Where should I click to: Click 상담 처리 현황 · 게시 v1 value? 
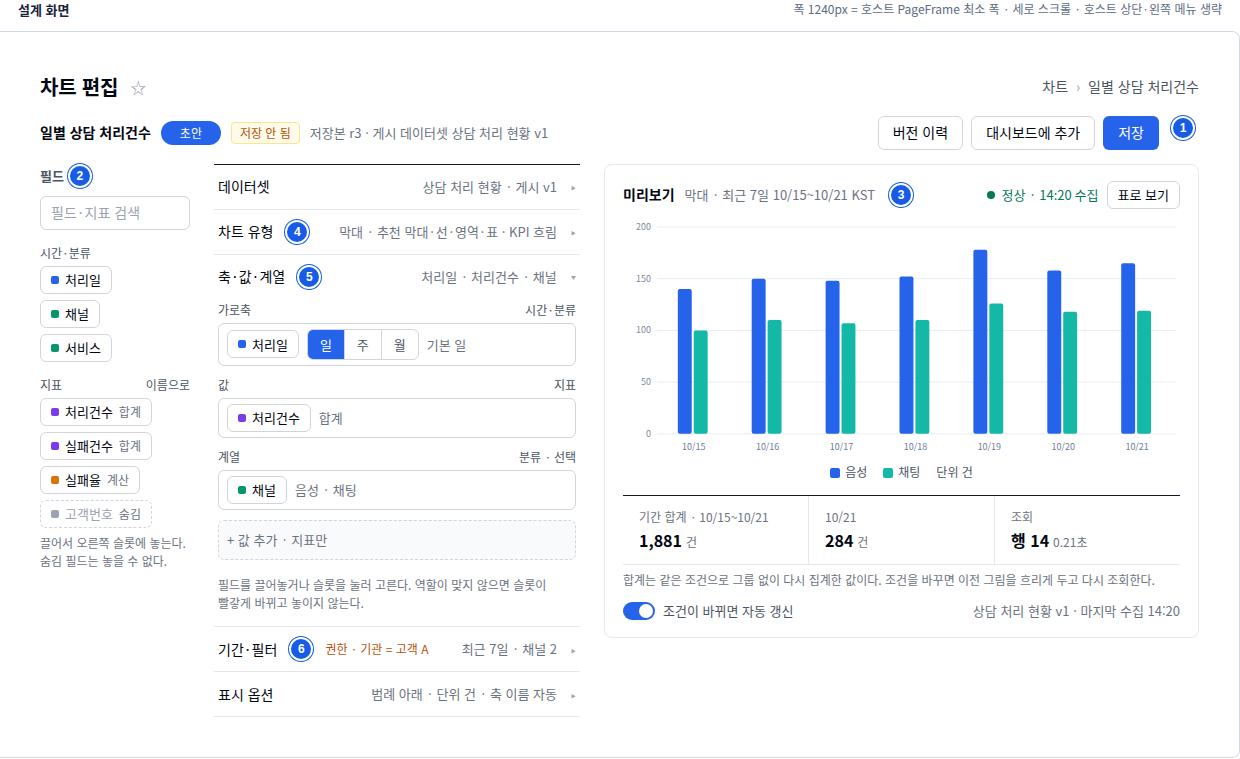point(489,187)
